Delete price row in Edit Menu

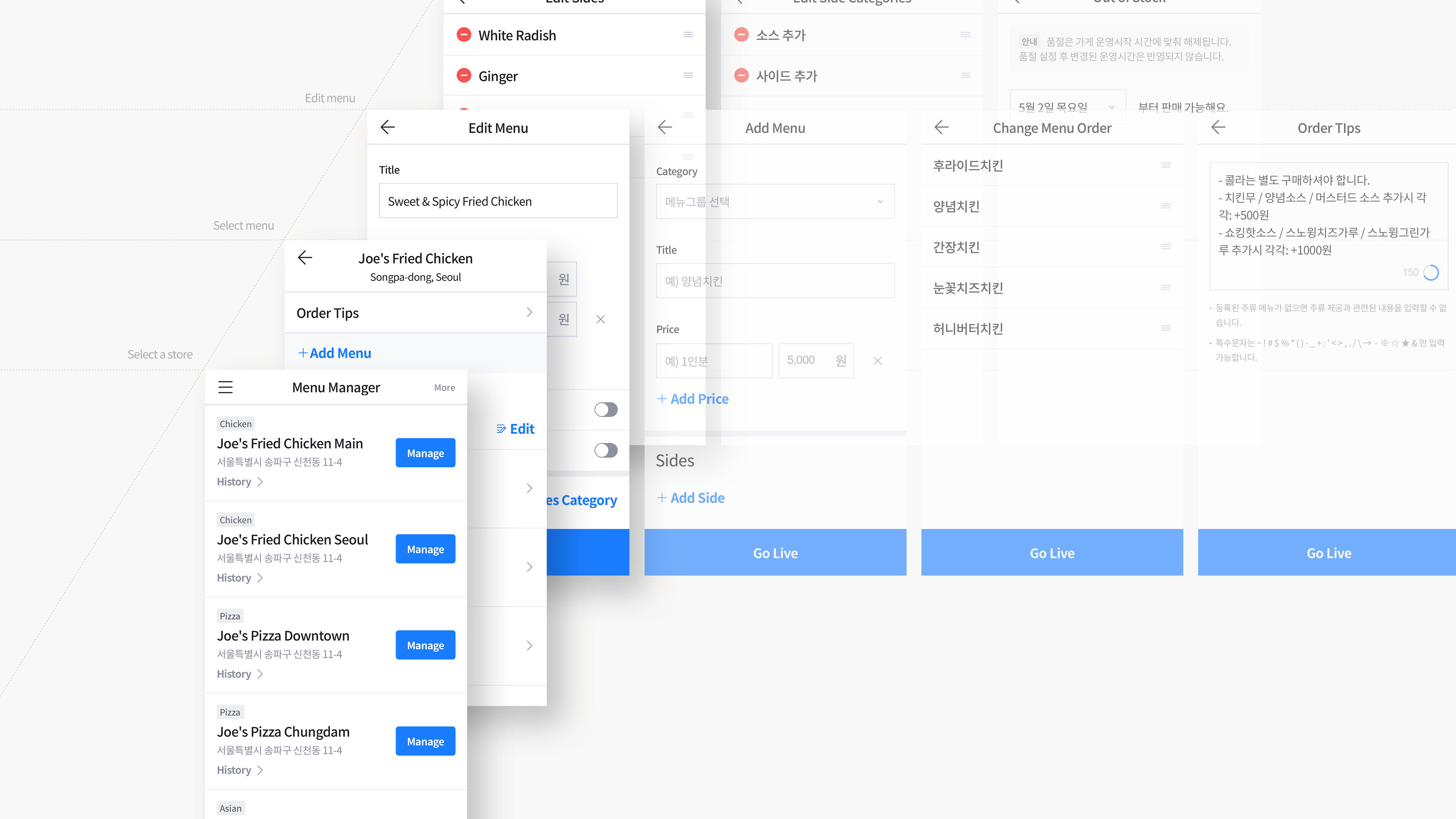(600, 319)
